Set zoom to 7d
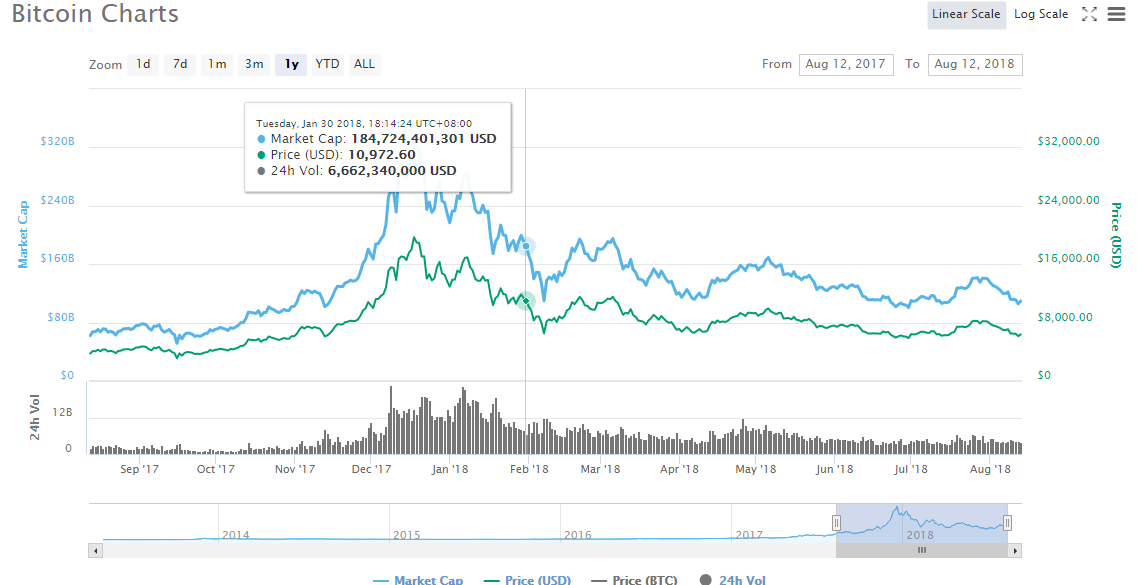The height and width of the screenshot is (585, 1137). (180, 65)
